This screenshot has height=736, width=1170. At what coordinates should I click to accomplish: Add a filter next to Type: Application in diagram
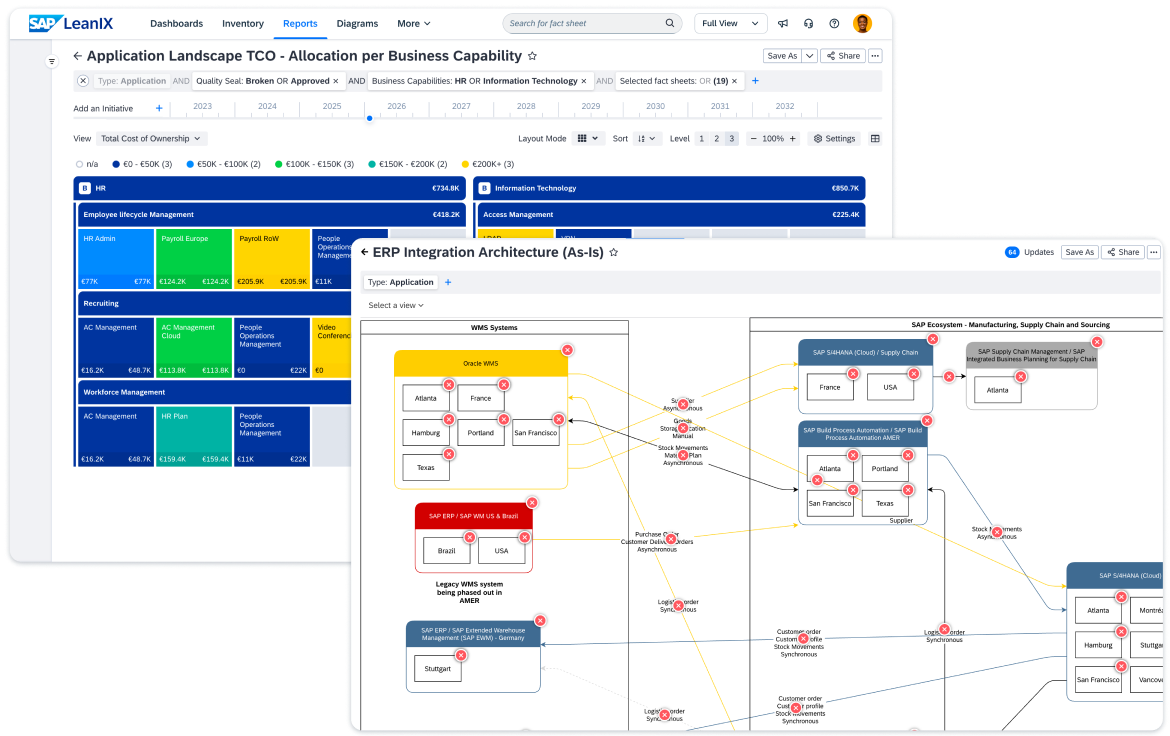click(448, 282)
